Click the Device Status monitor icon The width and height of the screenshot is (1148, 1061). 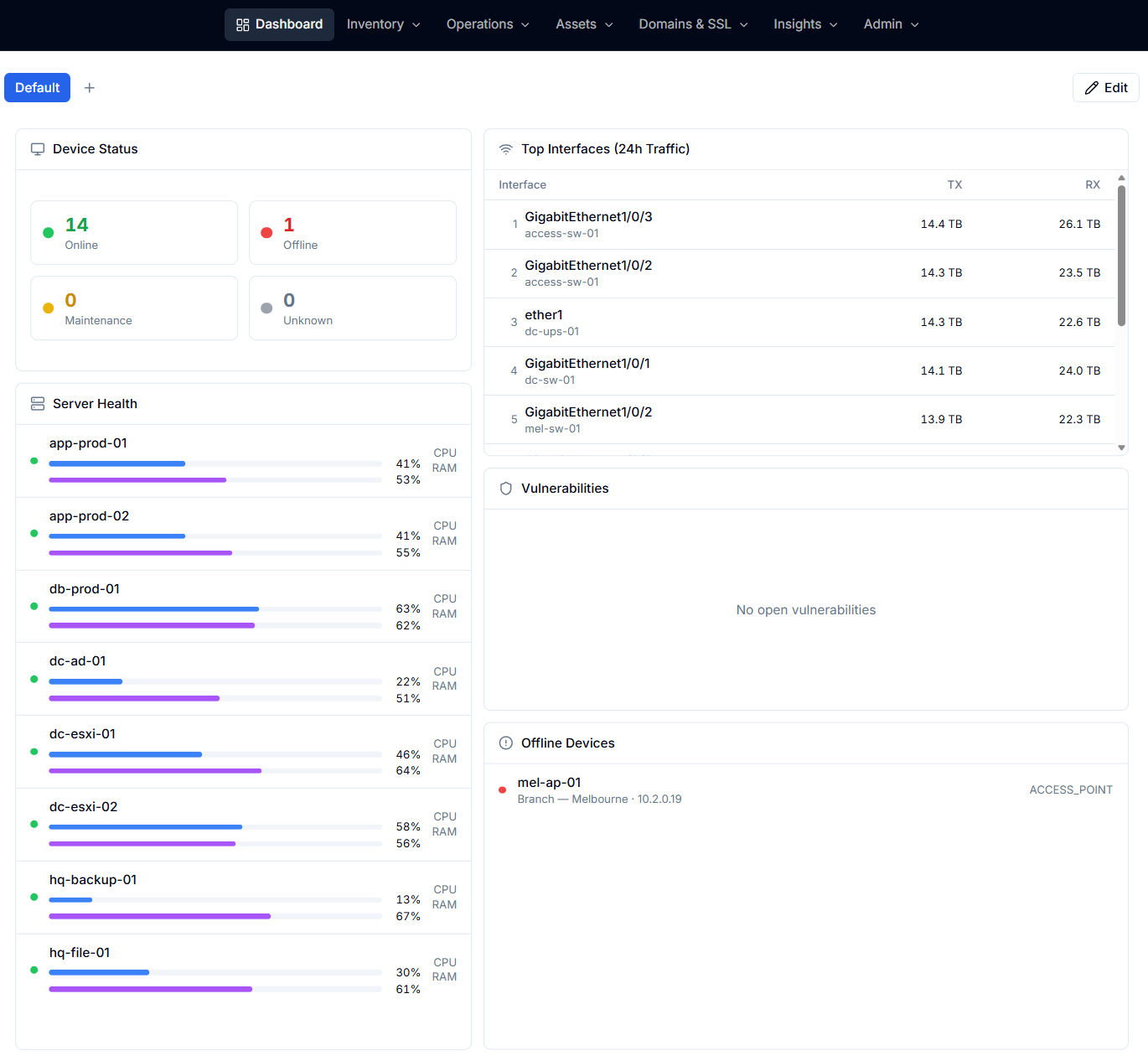tap(38, 149)
